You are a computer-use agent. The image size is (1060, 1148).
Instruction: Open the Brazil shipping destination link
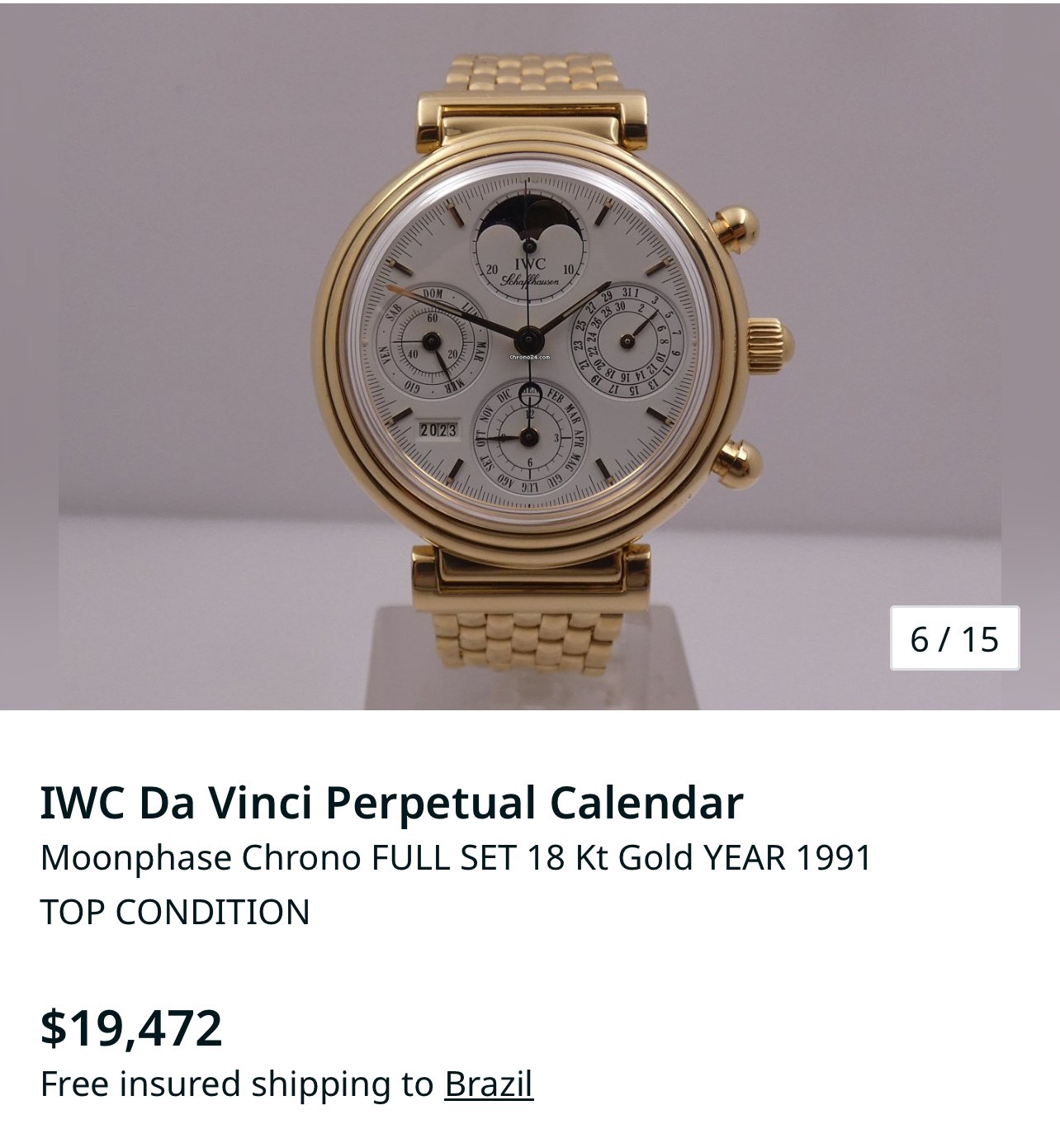tap(489, 1084)
